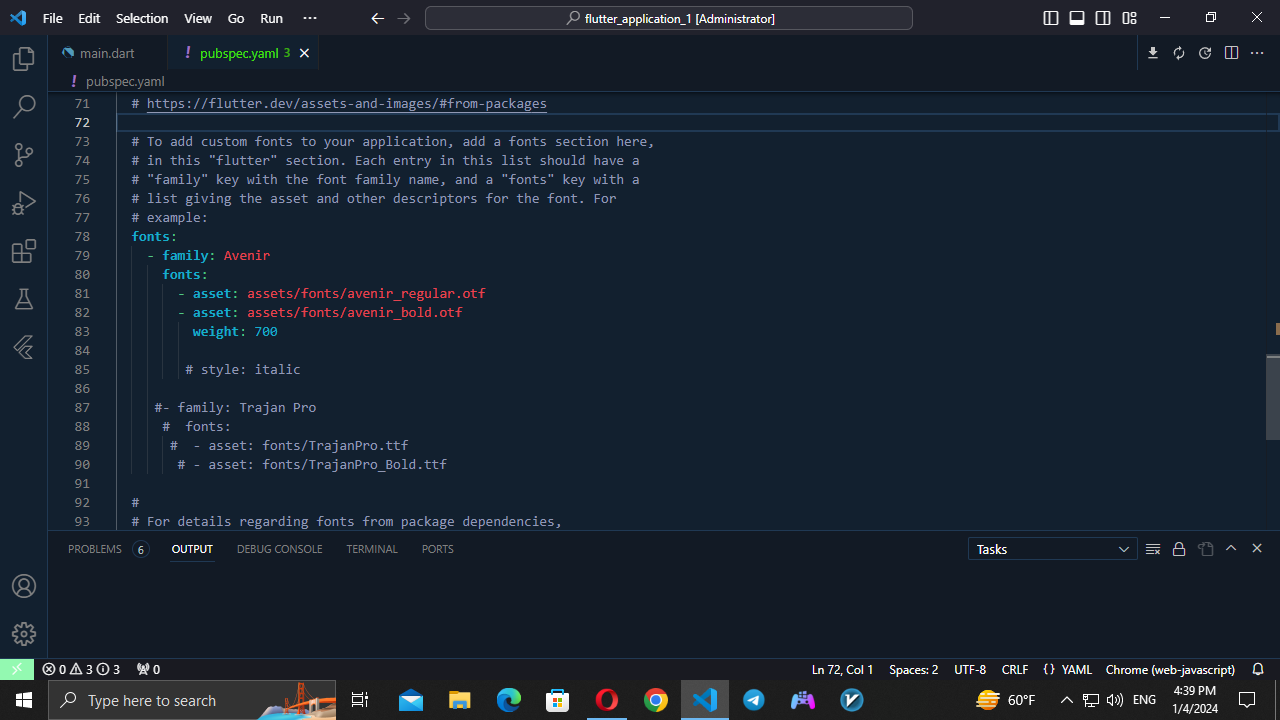The width and height of the screenshot is (1280, 720).
Task: Select the OUTPUT panel tab
Action: click(x=192, y=549)
